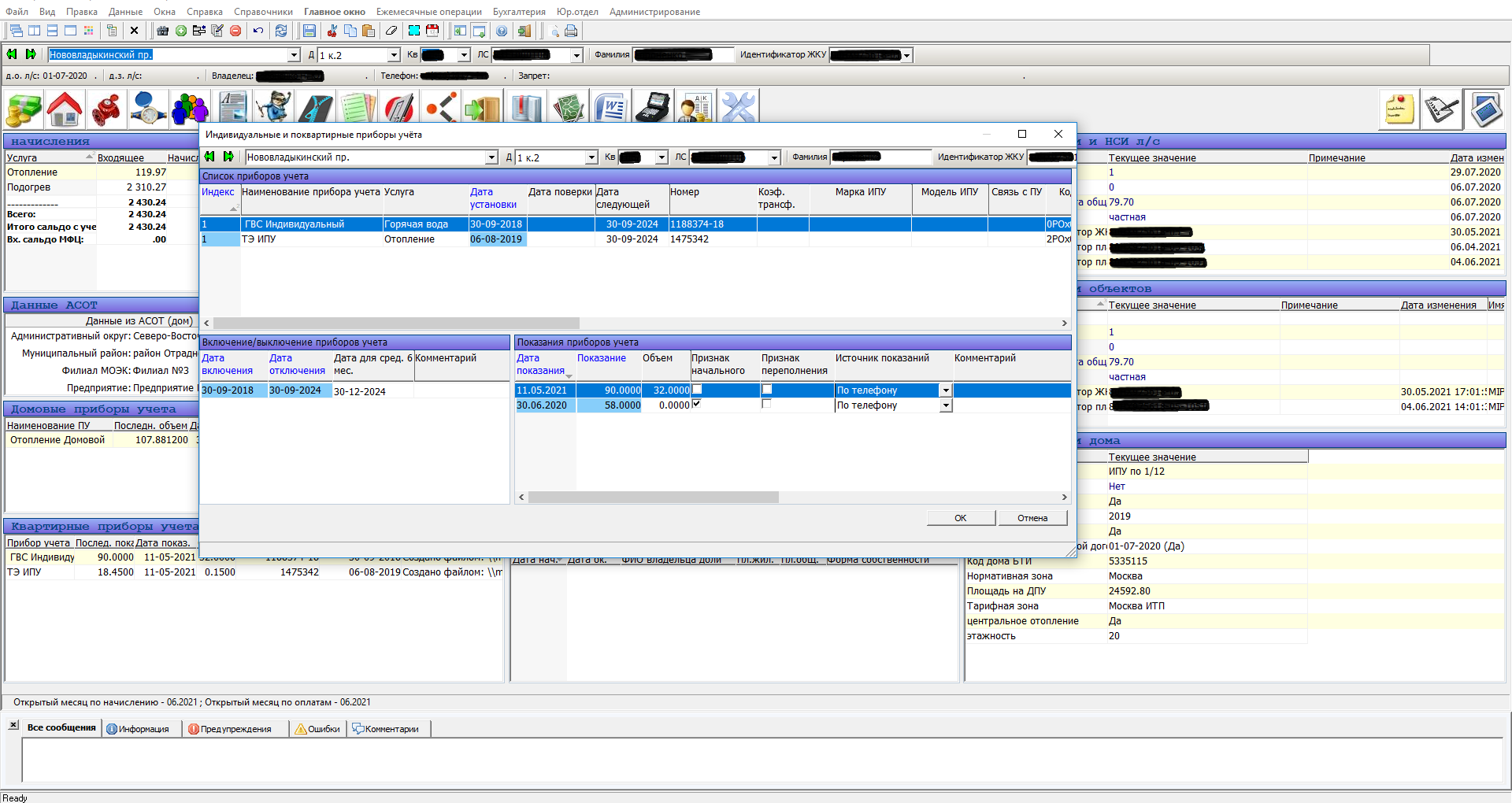Toggle Признак переполнения for 11.05.2021 reading
The height and width of the screenshot is (803, 1512).
point(767,390)
